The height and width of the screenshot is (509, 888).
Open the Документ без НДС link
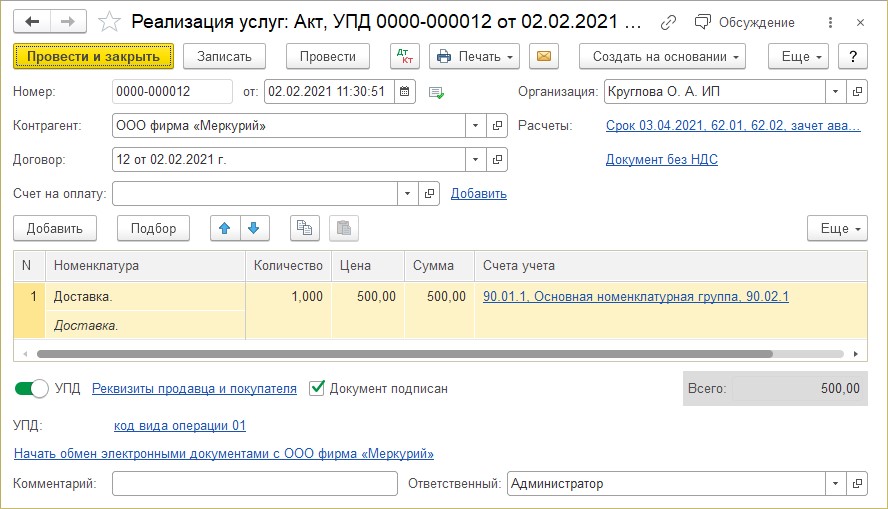coord(661,159)
